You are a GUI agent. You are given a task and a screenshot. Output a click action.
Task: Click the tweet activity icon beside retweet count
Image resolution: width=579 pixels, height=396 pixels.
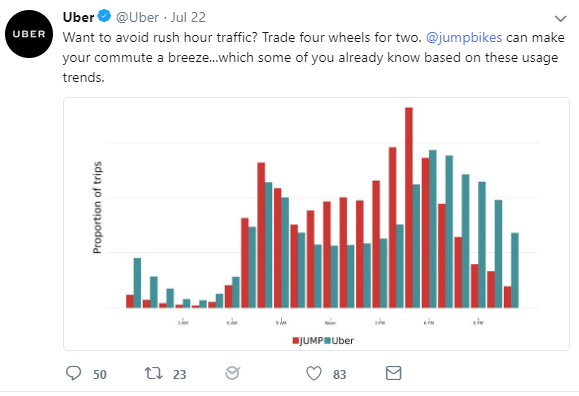coord(233,373)
